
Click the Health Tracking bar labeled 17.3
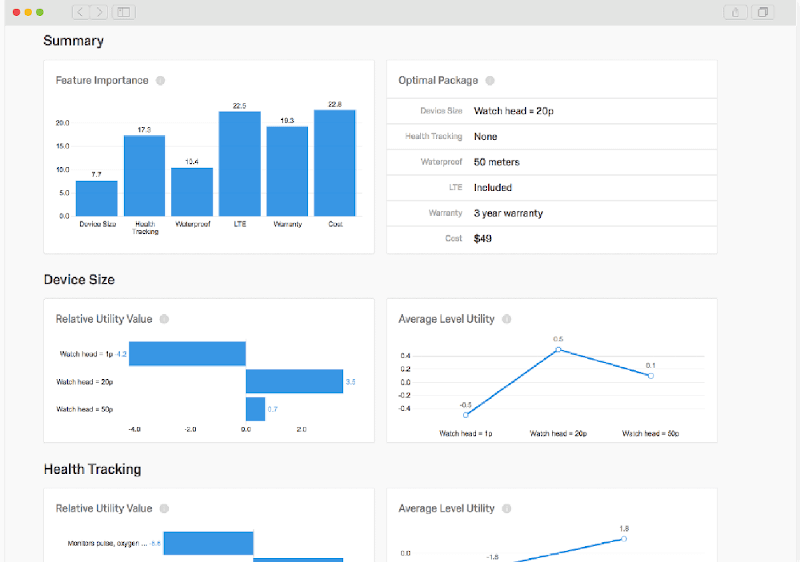144,176
